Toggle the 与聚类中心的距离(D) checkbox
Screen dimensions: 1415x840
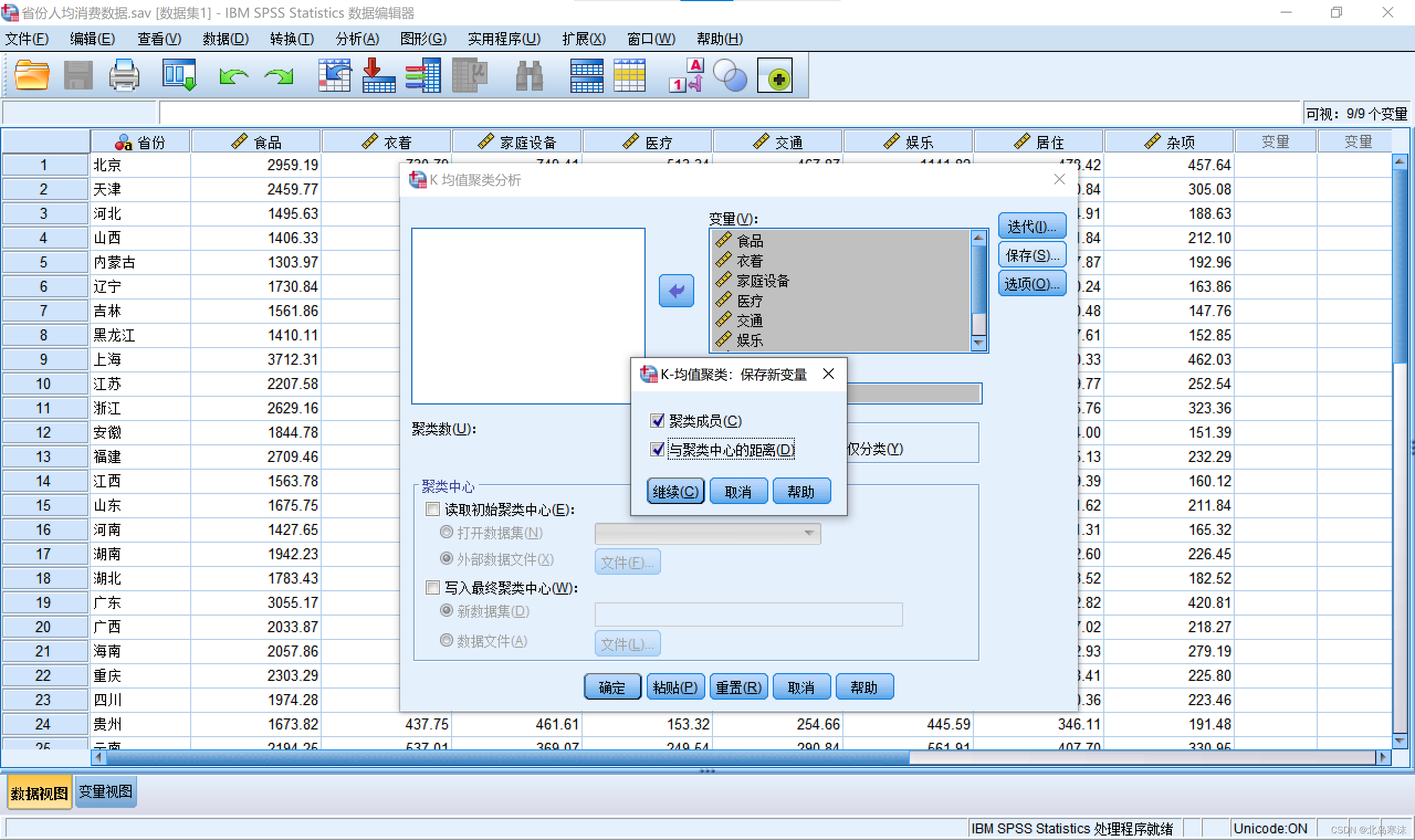point(657,449)
